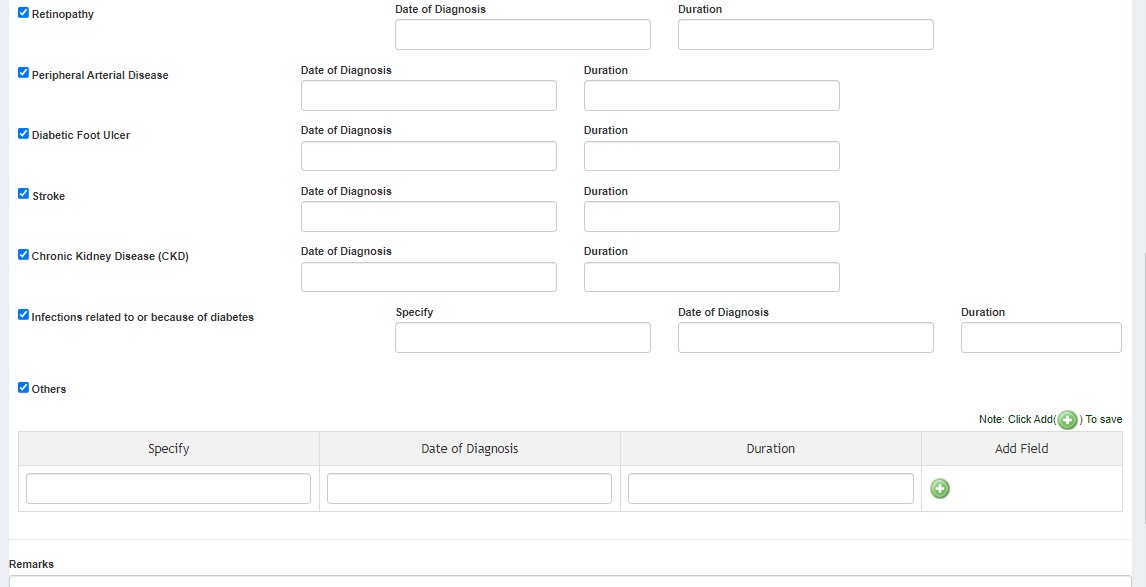Click the Infections Duration field
Screen dimensions: 1146x587
coord(1040,338)
